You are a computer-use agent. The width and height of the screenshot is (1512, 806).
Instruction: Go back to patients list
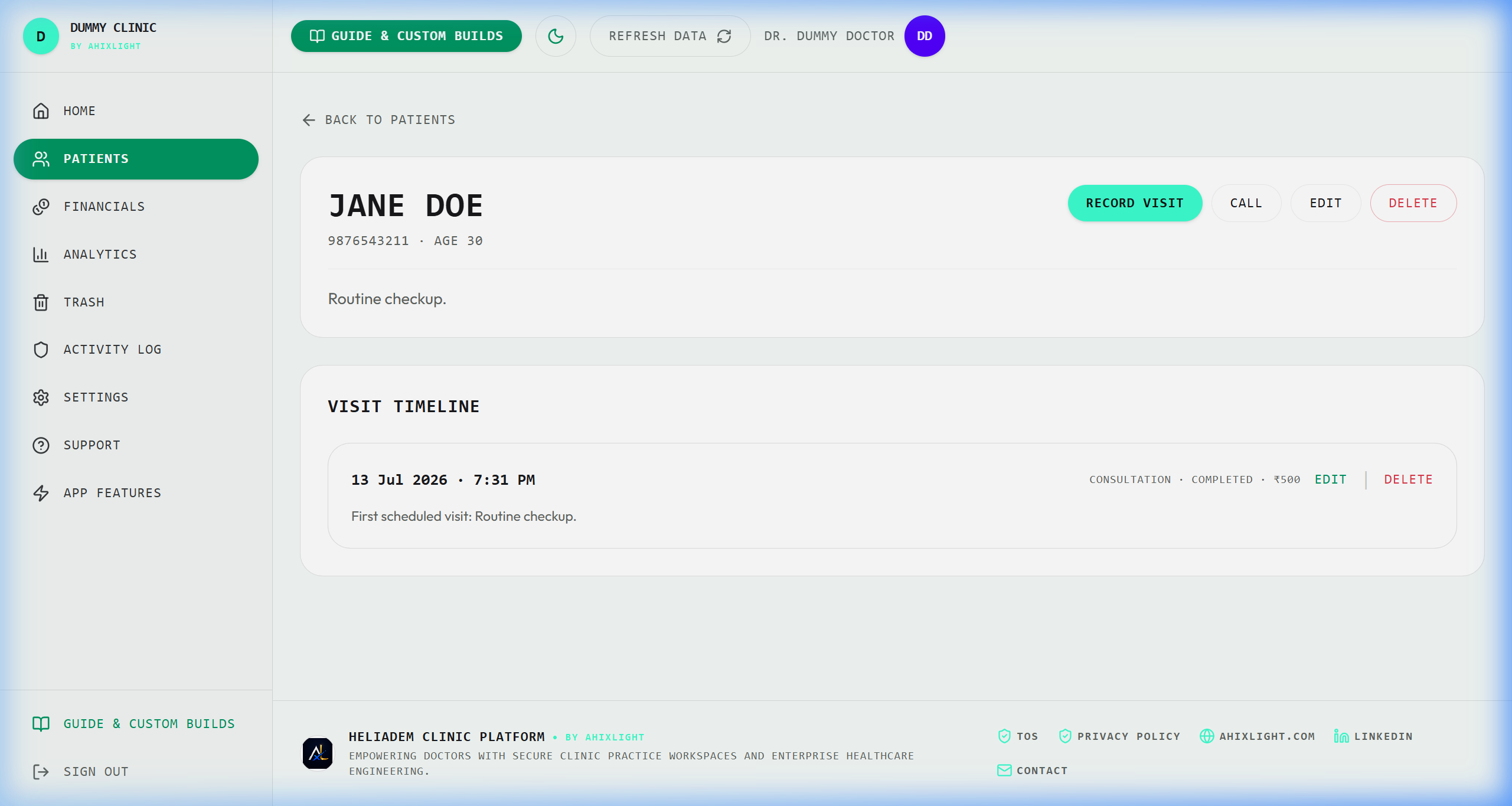378,120
